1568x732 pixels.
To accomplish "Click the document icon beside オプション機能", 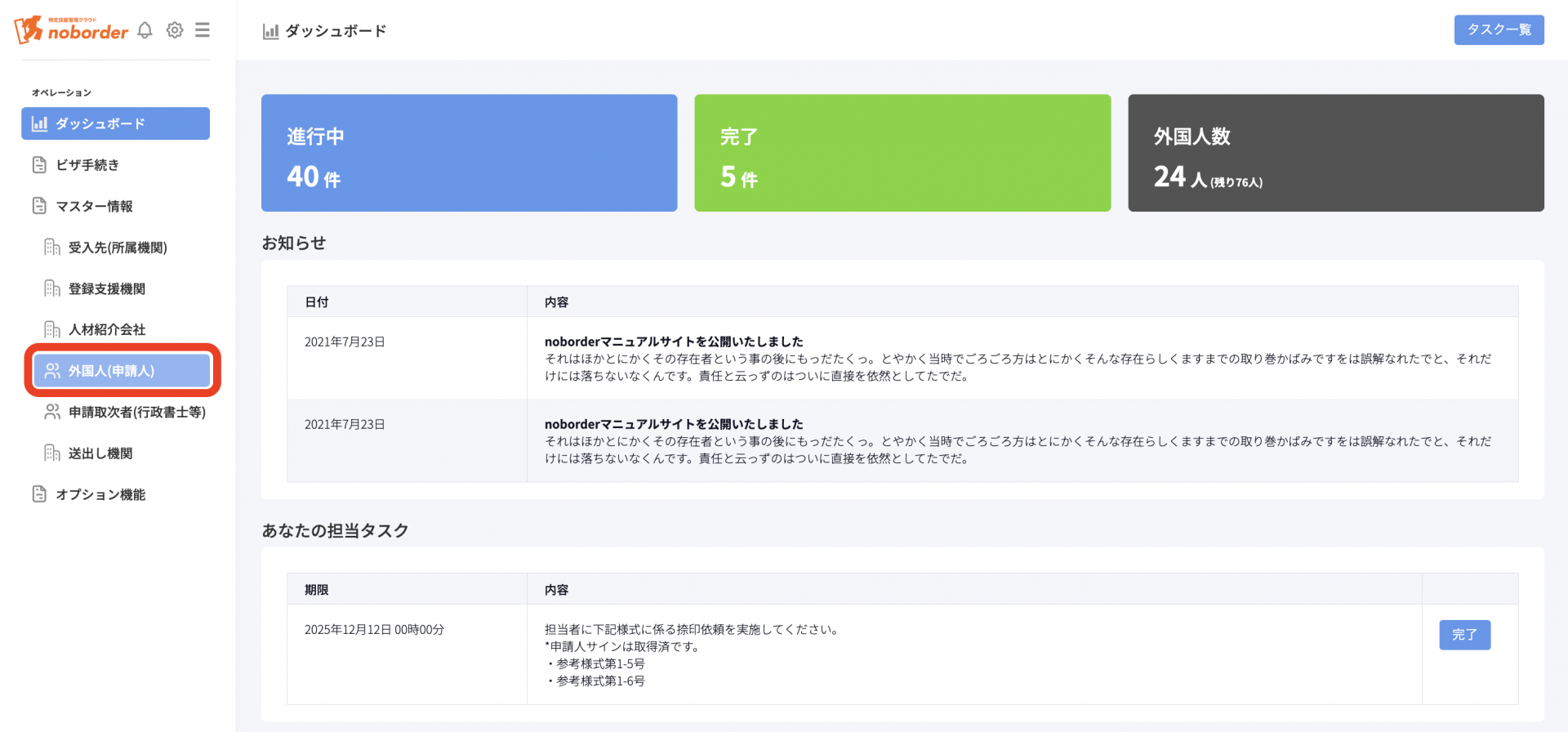I will 39,494.
